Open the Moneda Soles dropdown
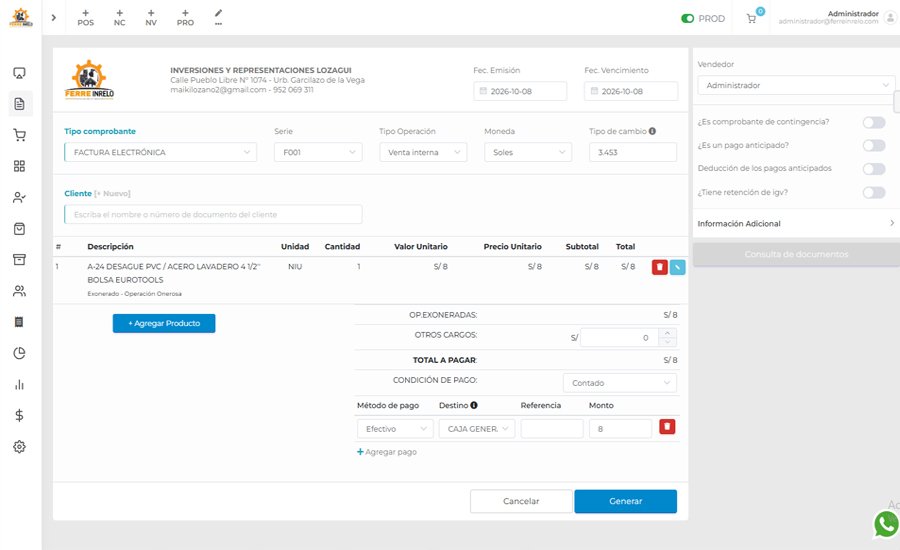 528,152
